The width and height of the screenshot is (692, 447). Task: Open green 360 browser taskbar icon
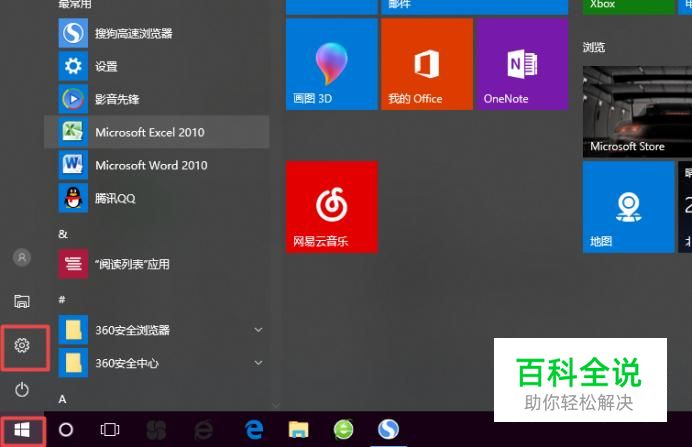coord(343,429)
